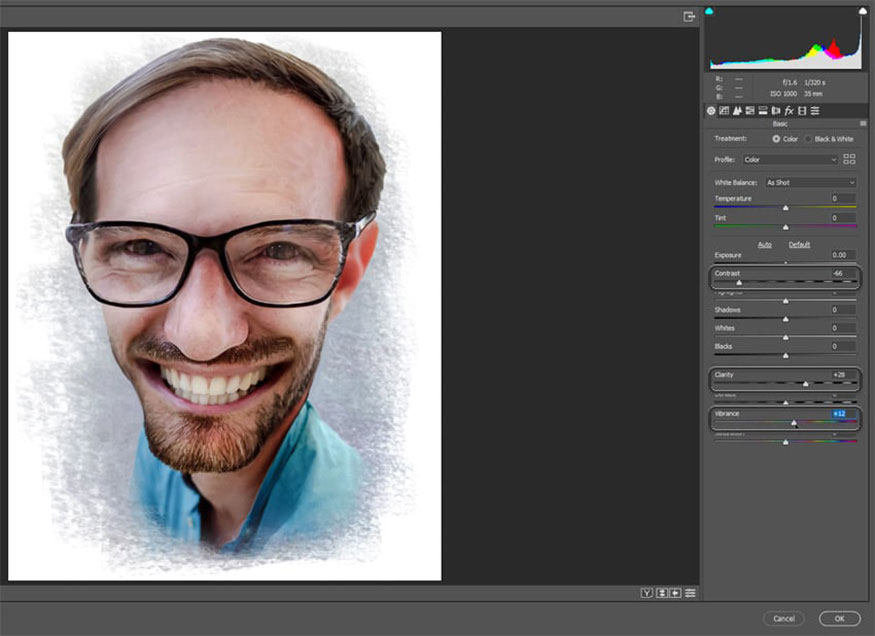Toggle full screen mode icon
875x636 pixels.
click(689, 17)
